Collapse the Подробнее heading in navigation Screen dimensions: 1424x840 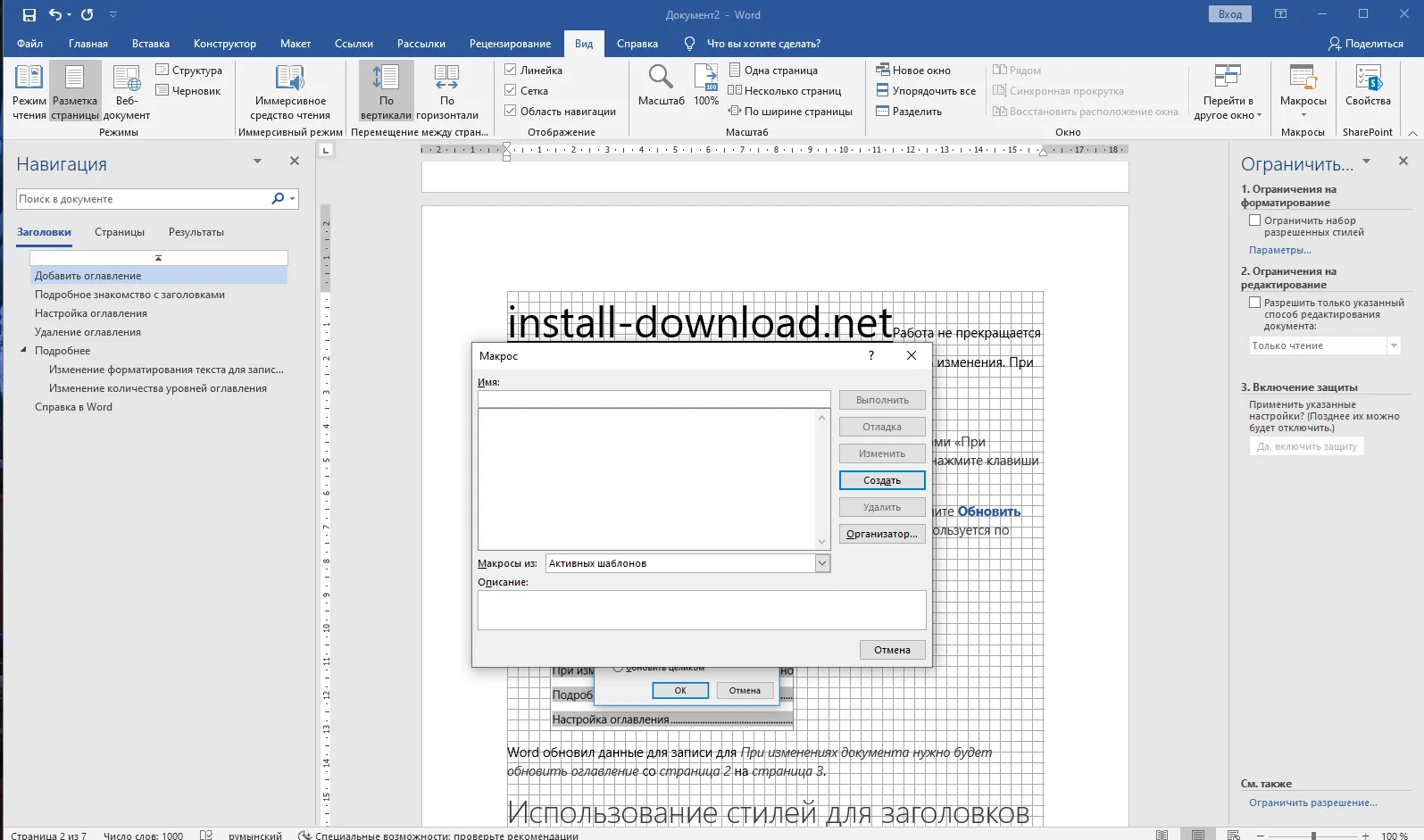[x=24, y=351]
